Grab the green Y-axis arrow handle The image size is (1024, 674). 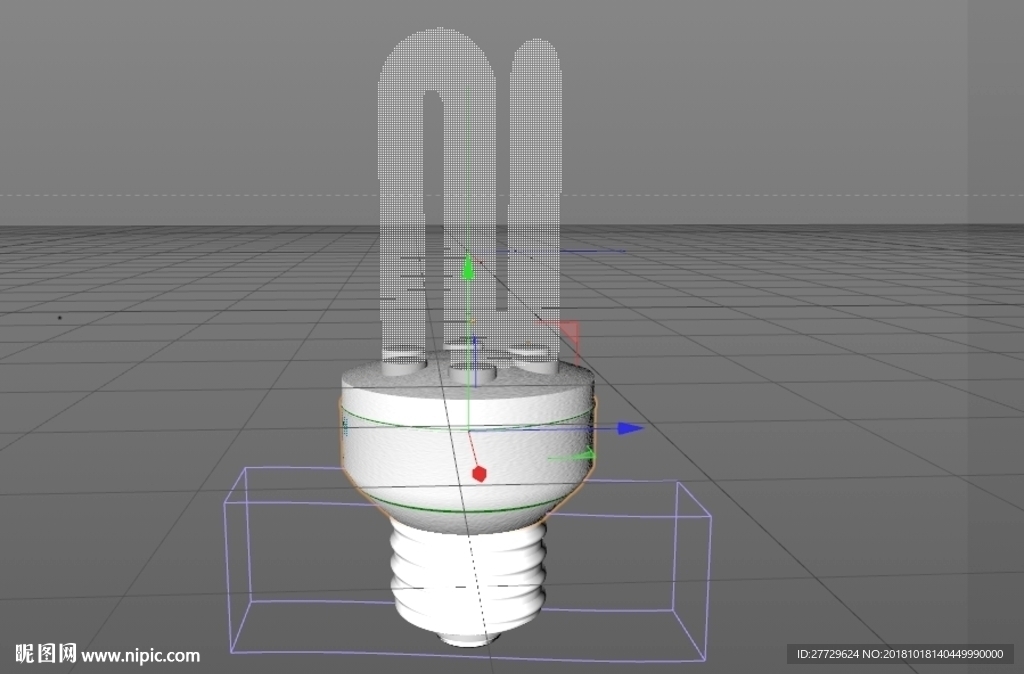coord(468,268)
